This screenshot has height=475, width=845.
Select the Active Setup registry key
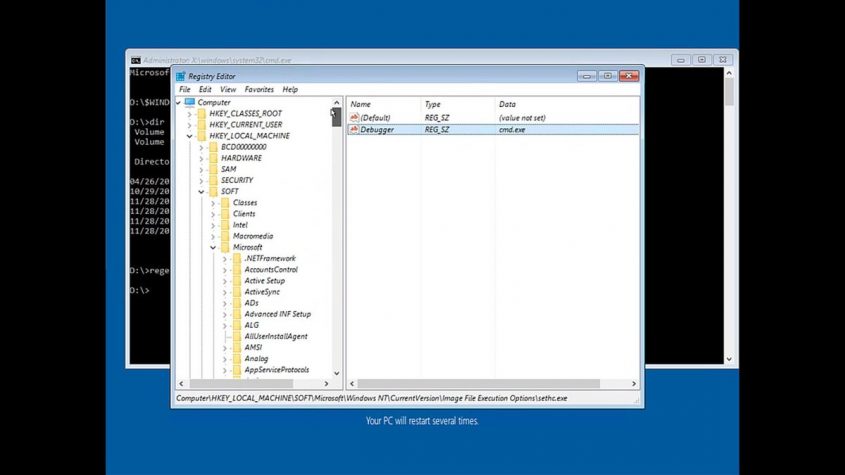264,281
